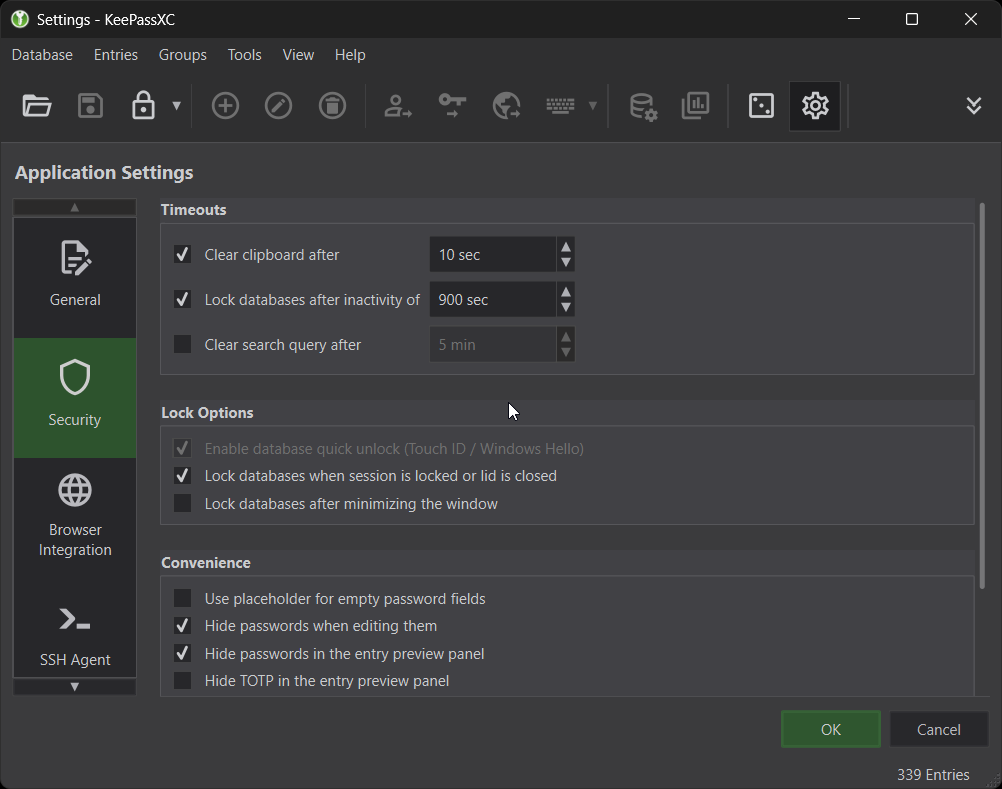This screenshot has width=1002, height=789.
Task: Delete entry using trash can icon
Action: 332,105
